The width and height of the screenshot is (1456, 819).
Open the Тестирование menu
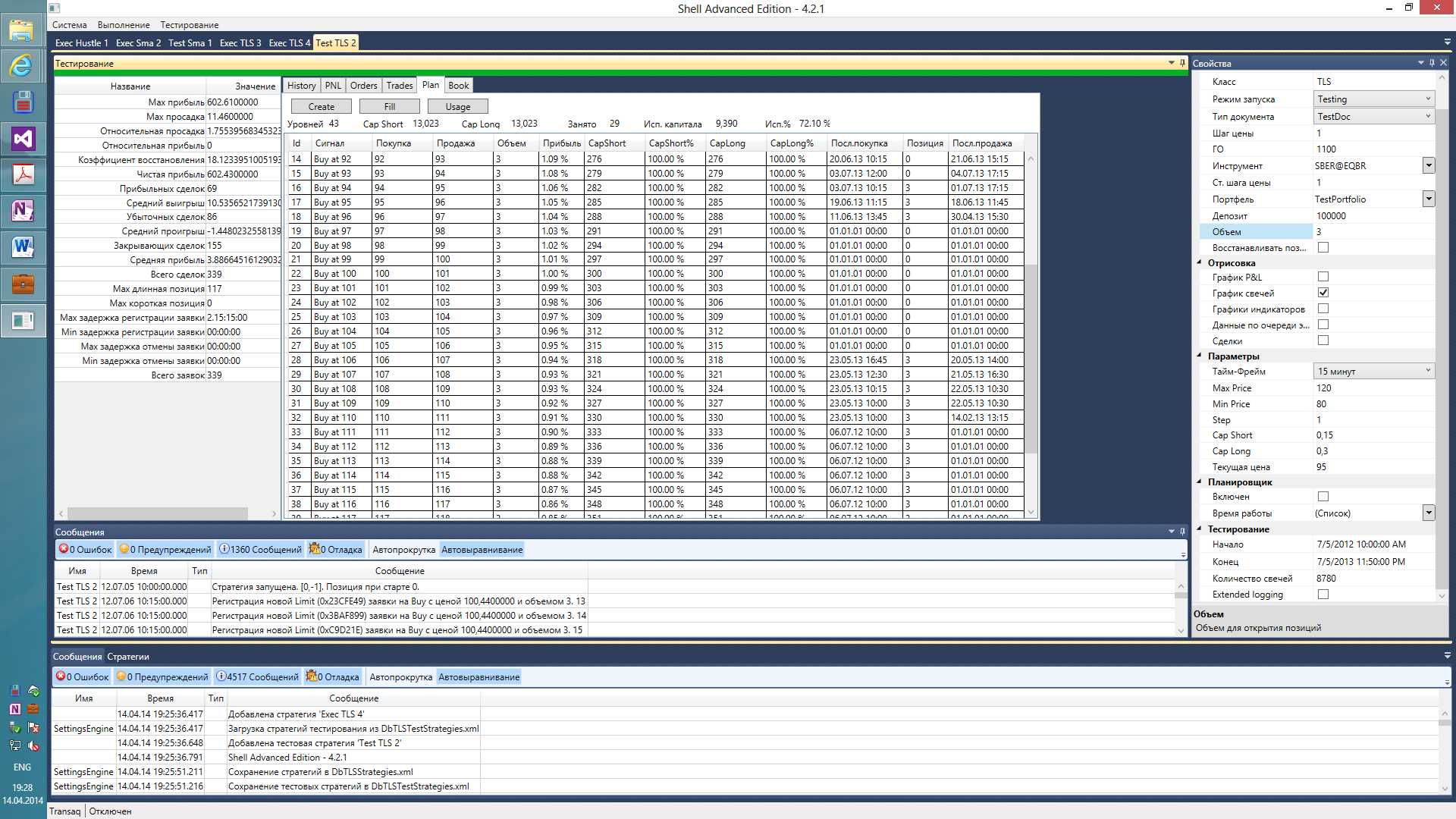tap(190, 25)
